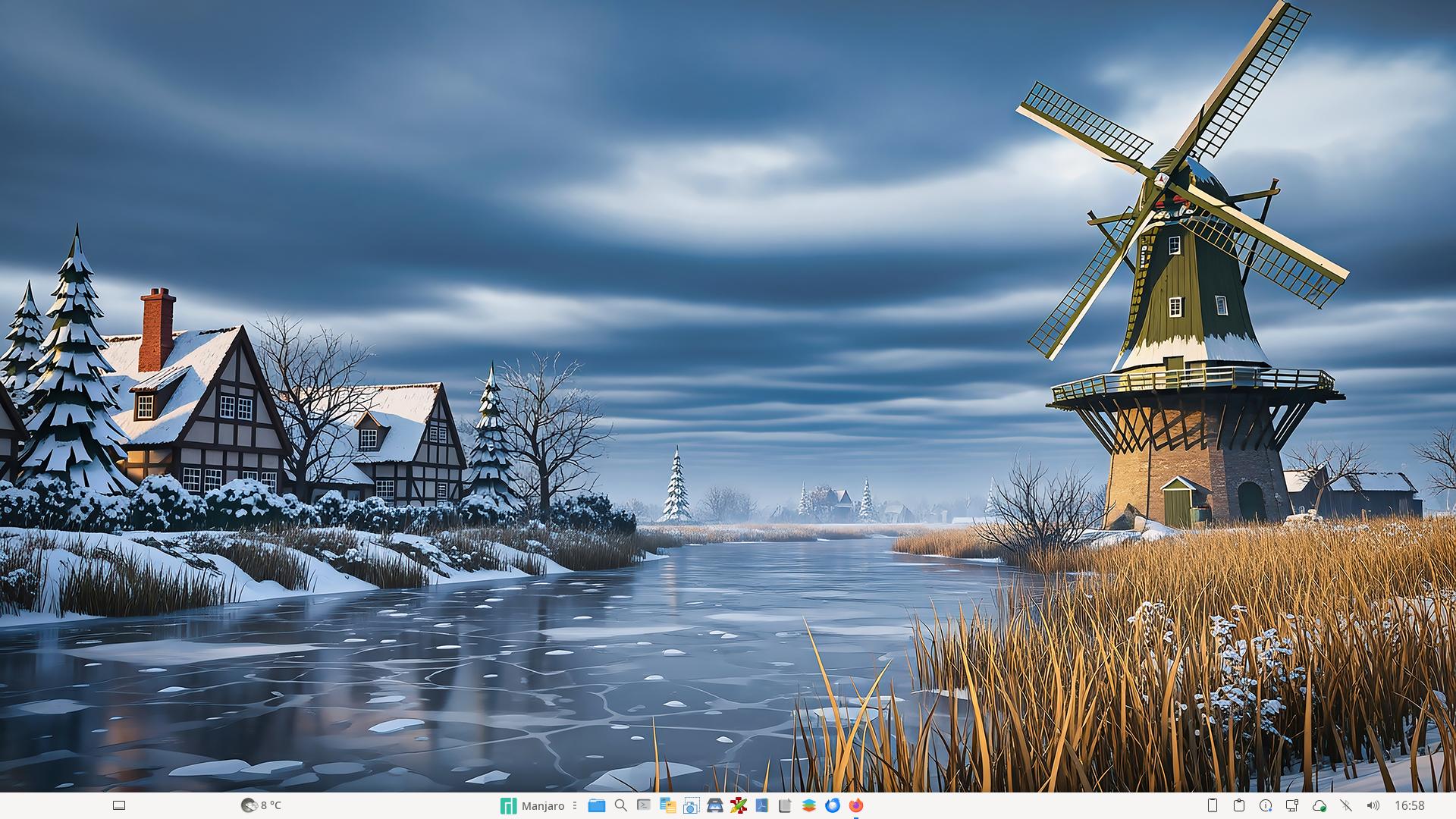Launch the stacked layers application icon
This screenshot has width=1456, height=819.
[x=808, y=805]
